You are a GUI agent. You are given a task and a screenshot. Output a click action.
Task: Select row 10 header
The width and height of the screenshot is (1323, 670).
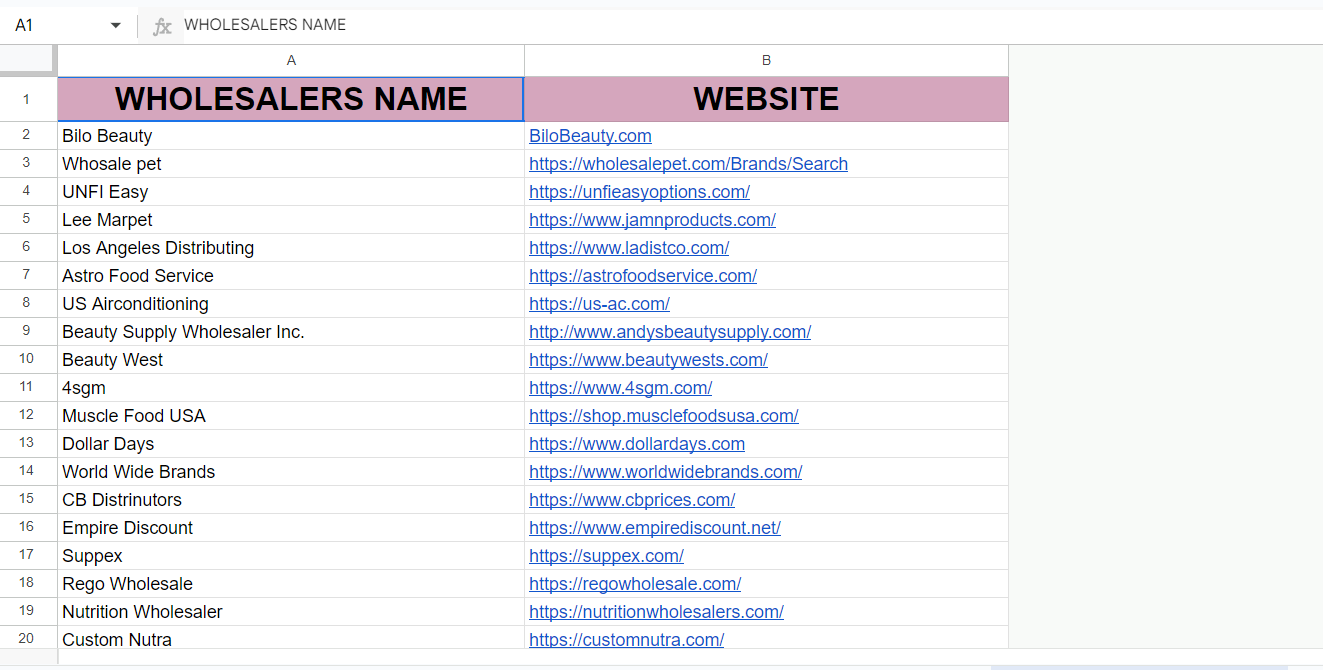(28, 360)
